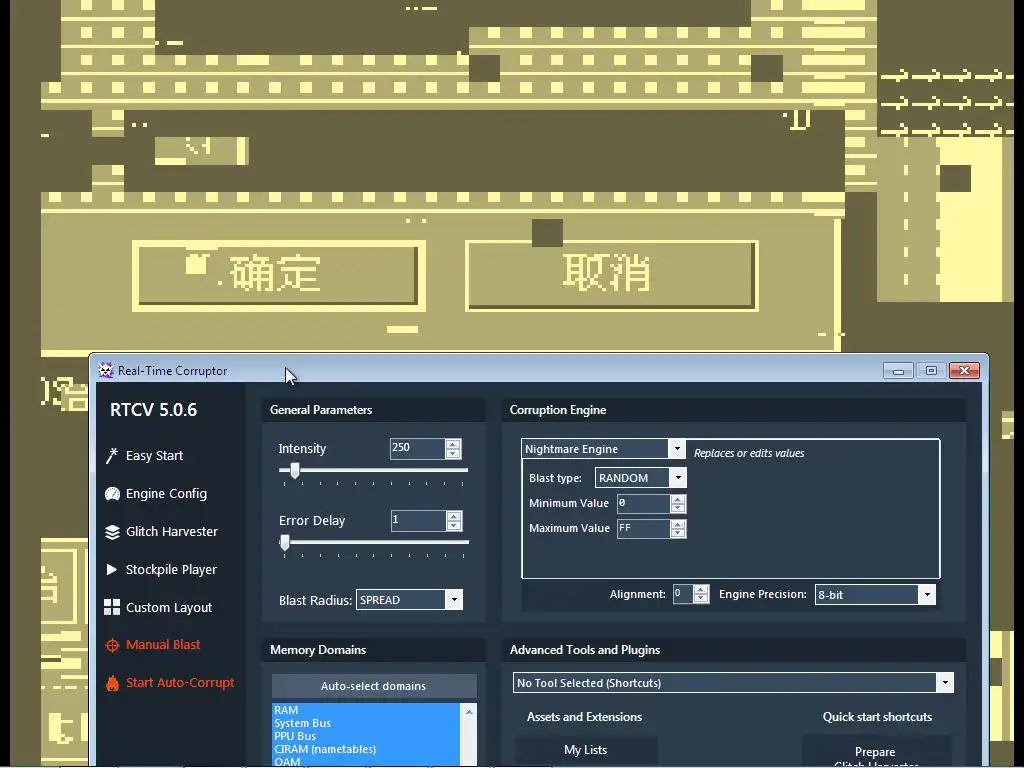Image resolution: width=1024 pixels, height=768 pixels.
Task: Click the Prepare Glitch Harvester shortcut button
Action: (876, 752)
